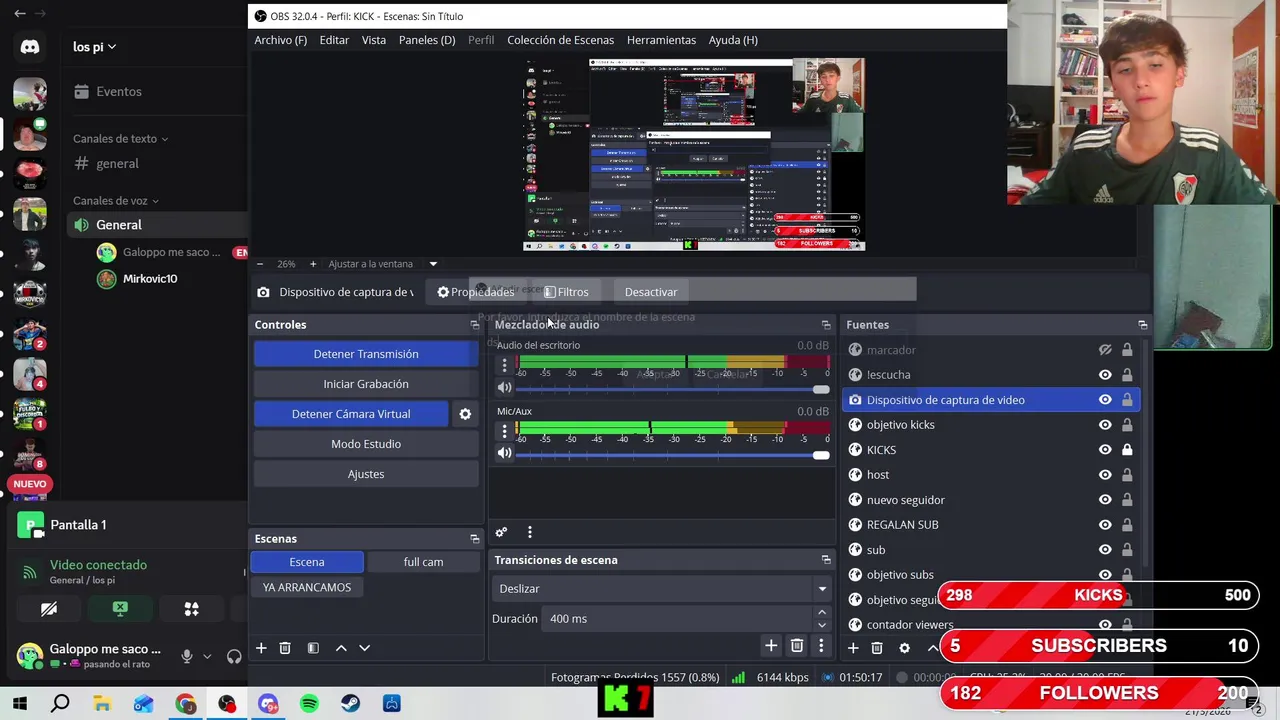Open Steam from taskbar
The image size is (1280, 720).
[350, 704]
